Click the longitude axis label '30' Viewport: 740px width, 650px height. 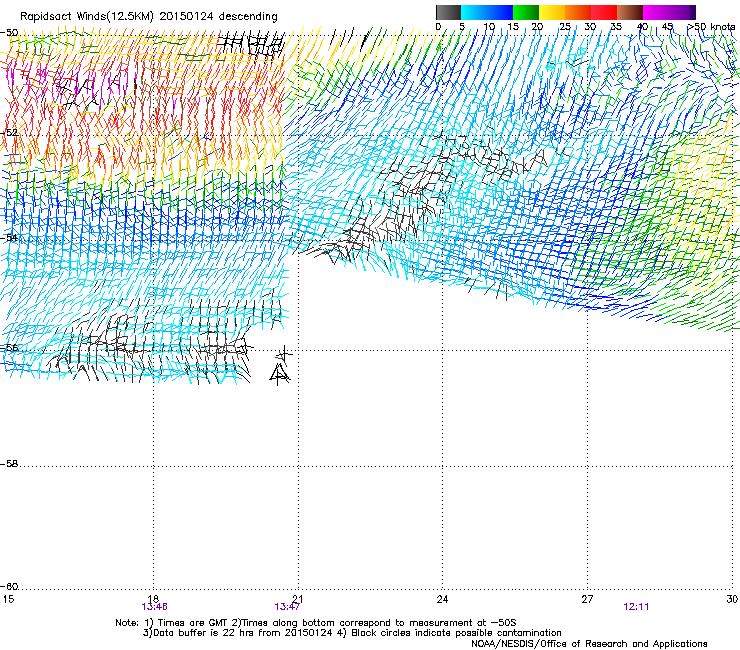coord(732,599)
